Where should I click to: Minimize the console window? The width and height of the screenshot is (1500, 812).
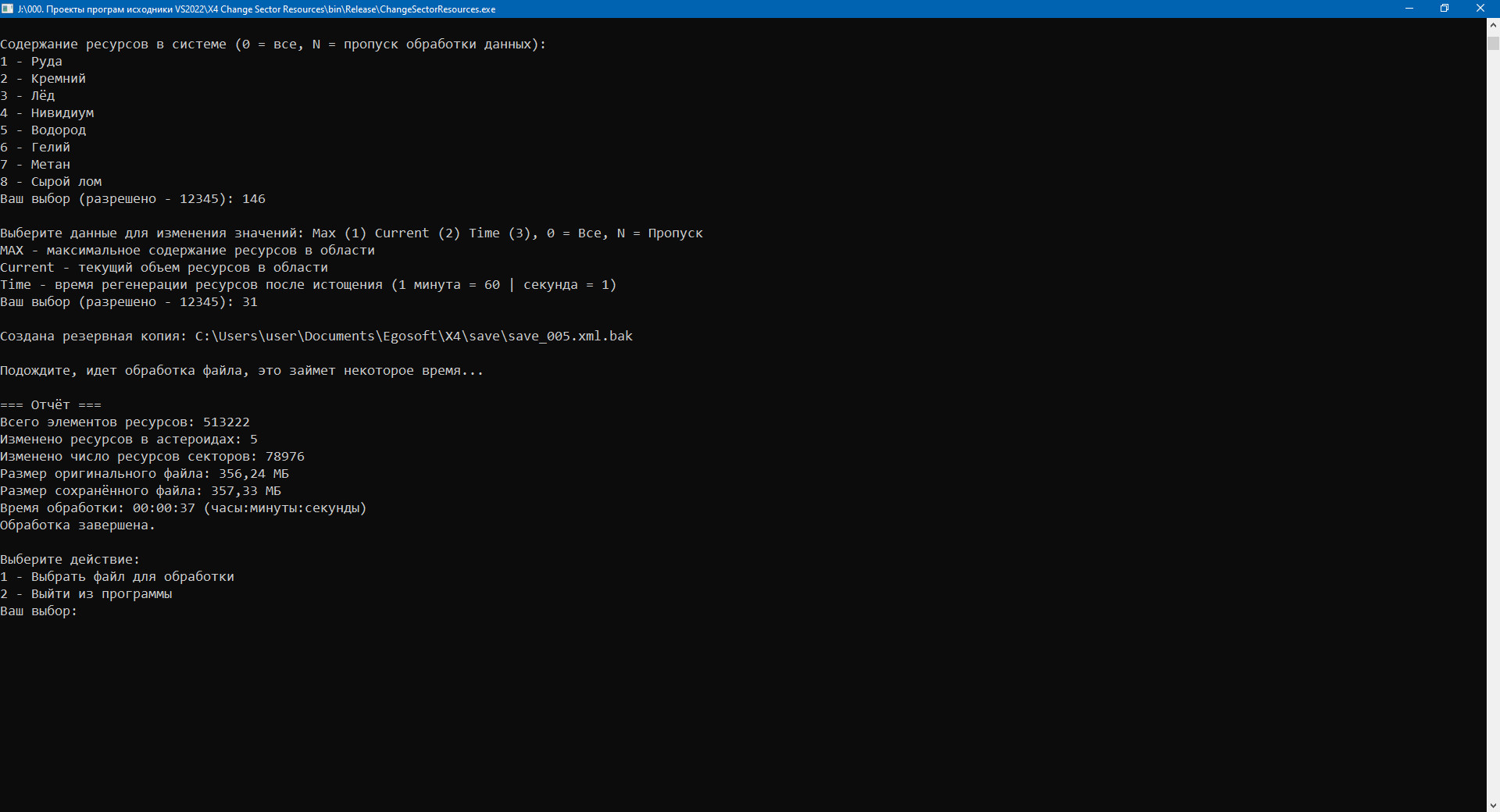1409,9
